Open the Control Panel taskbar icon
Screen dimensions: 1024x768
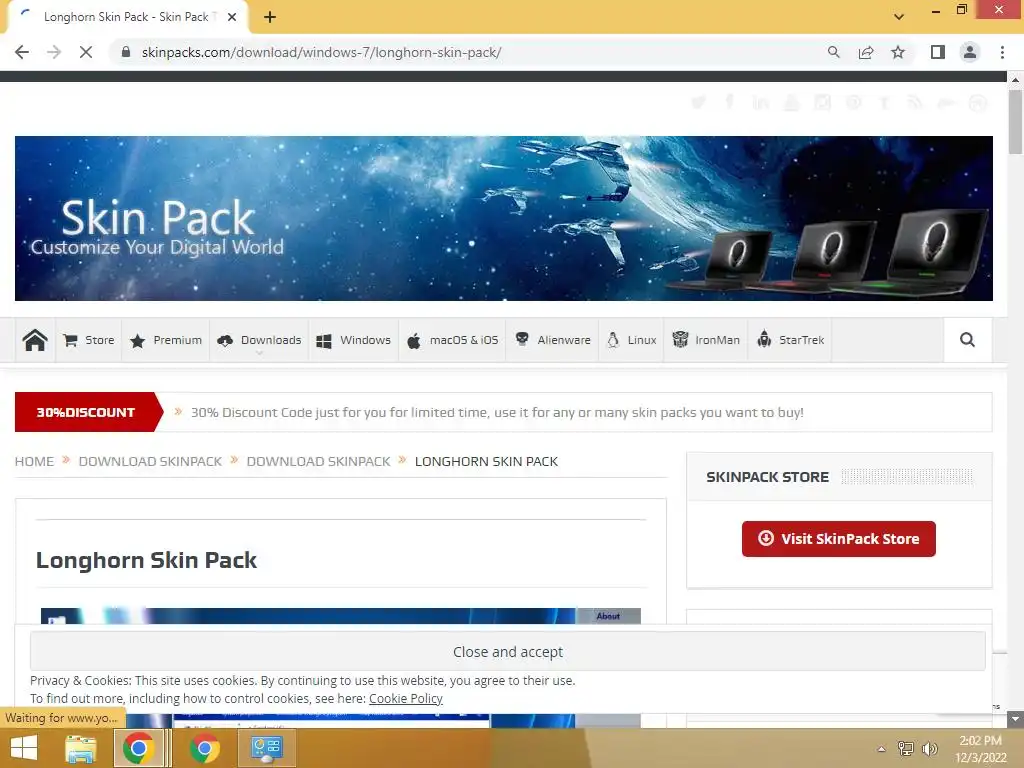pos(266,748)
